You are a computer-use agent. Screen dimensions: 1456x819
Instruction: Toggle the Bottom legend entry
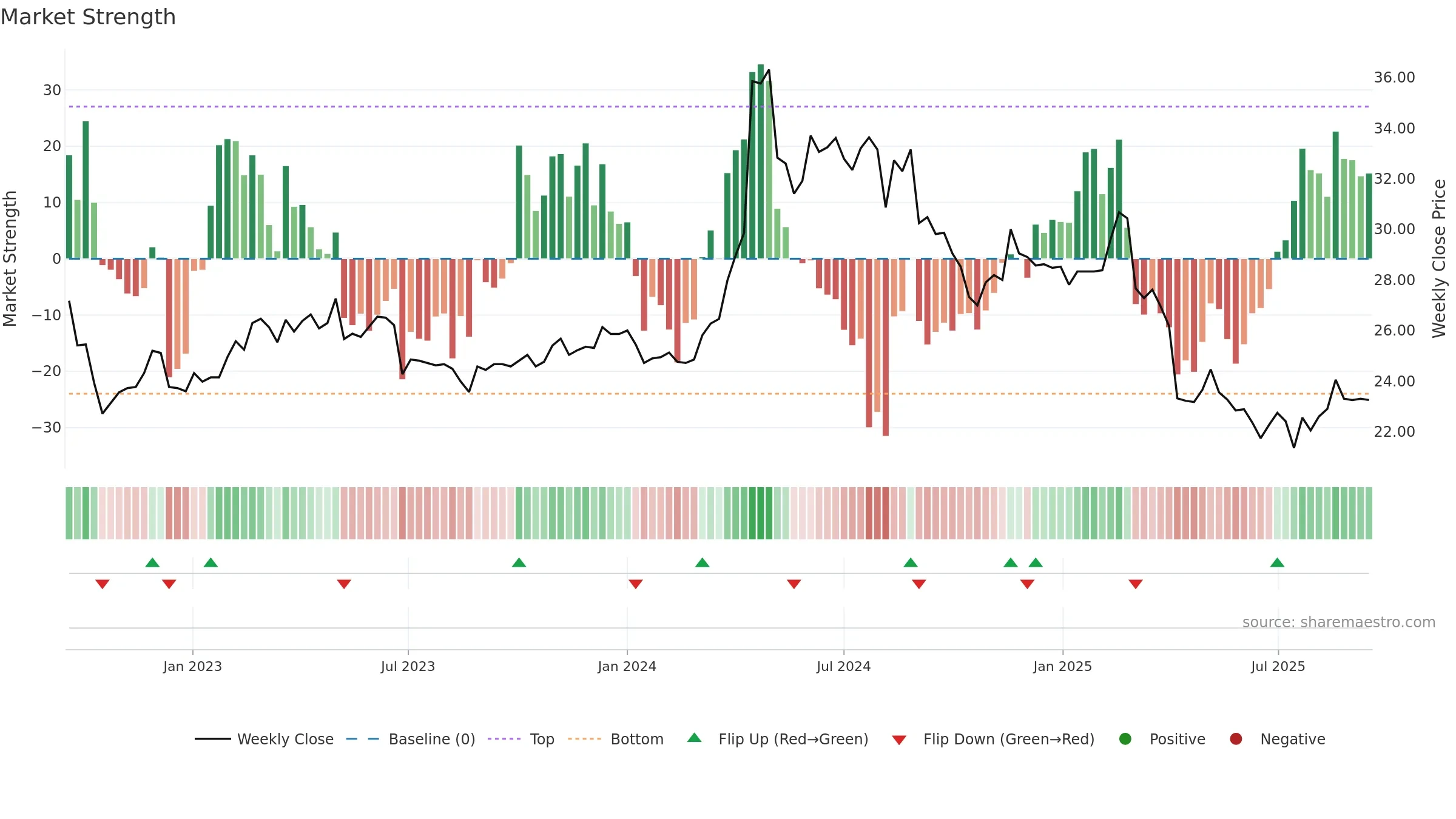(616, 739)
